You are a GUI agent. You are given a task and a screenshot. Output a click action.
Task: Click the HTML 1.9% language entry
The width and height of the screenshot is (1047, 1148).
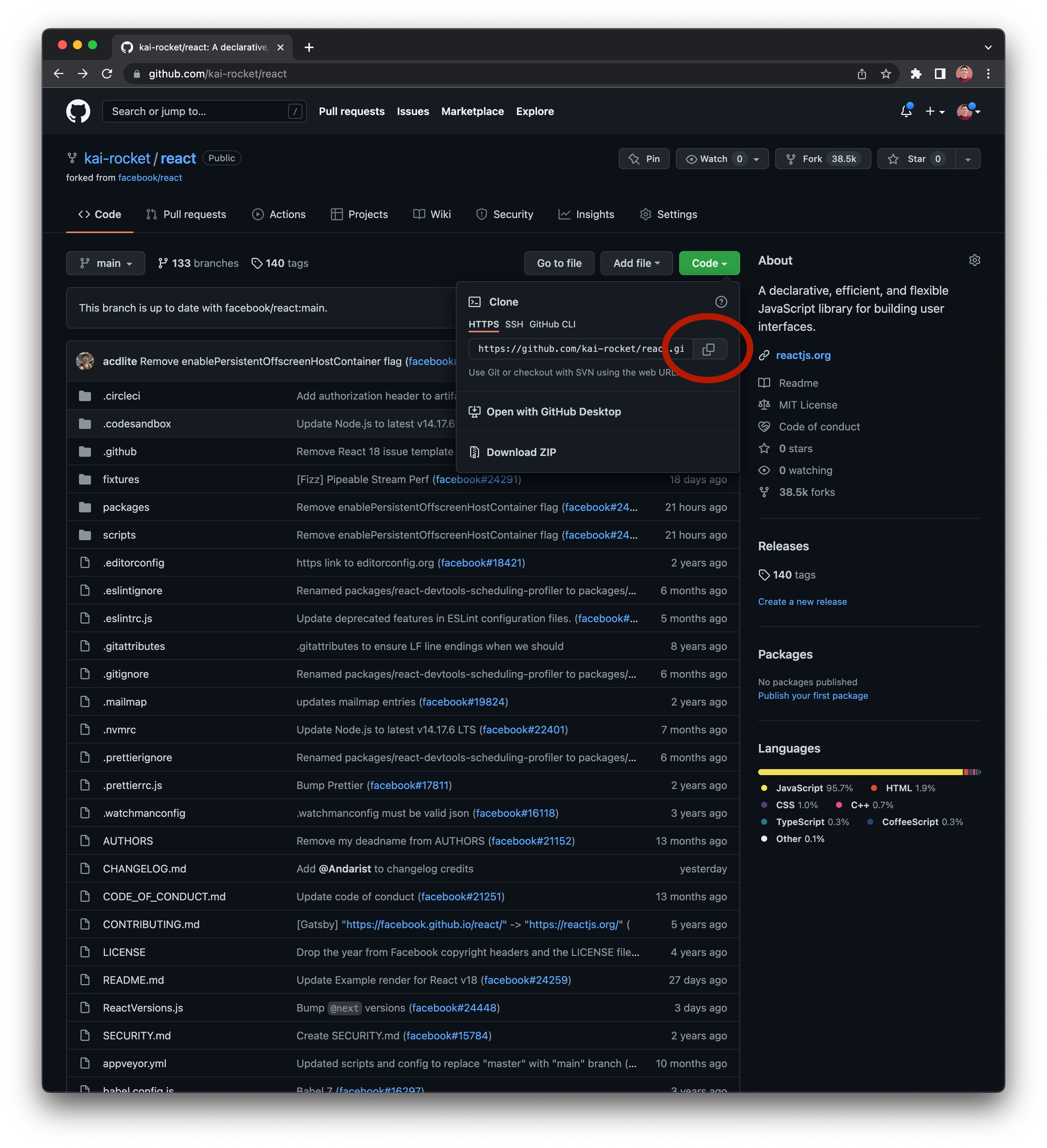pyautogui.click(x=903, y=788)
